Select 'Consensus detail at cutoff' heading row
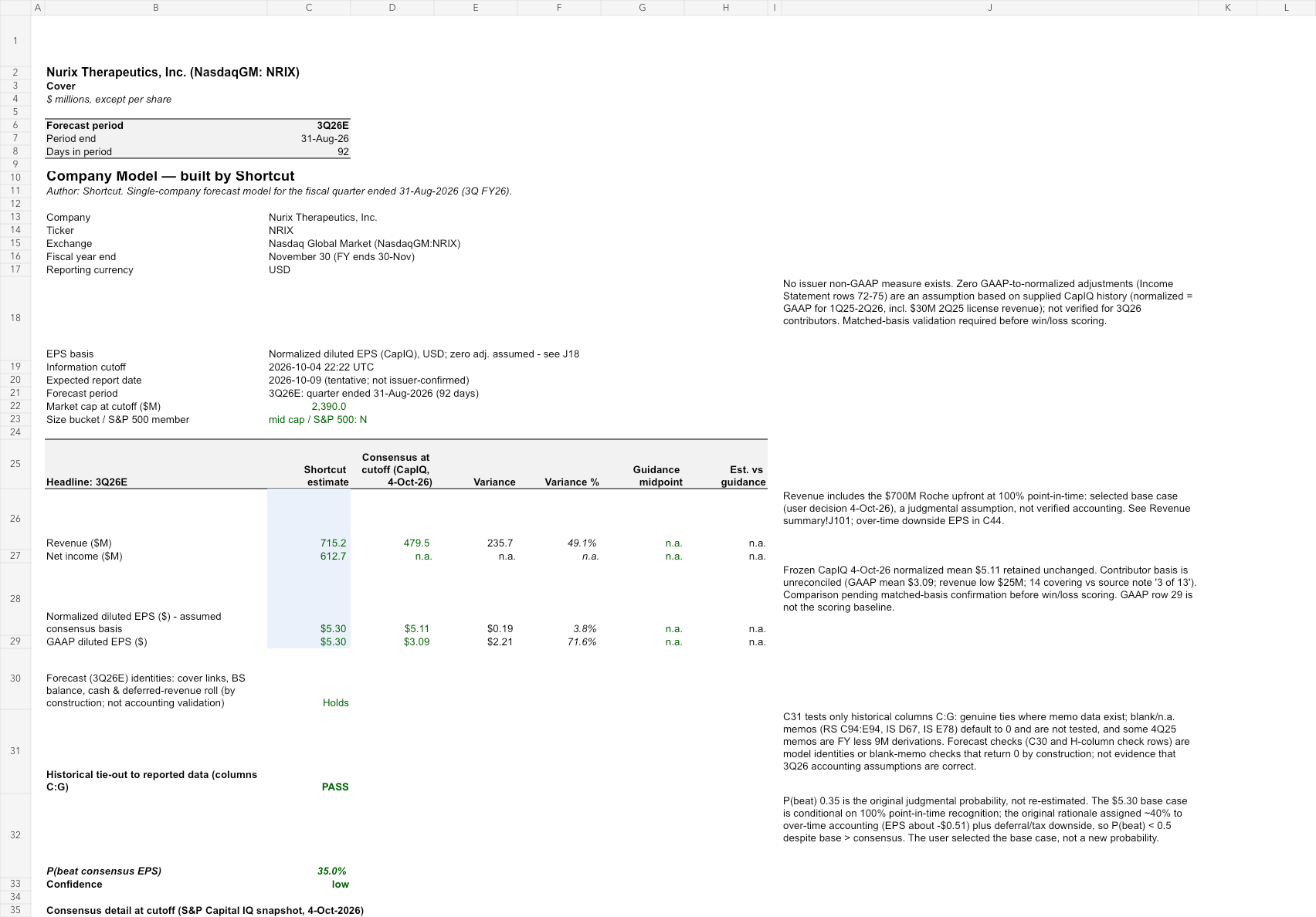The height and width of the screenshot is (917, 1316). click(205, 910)
